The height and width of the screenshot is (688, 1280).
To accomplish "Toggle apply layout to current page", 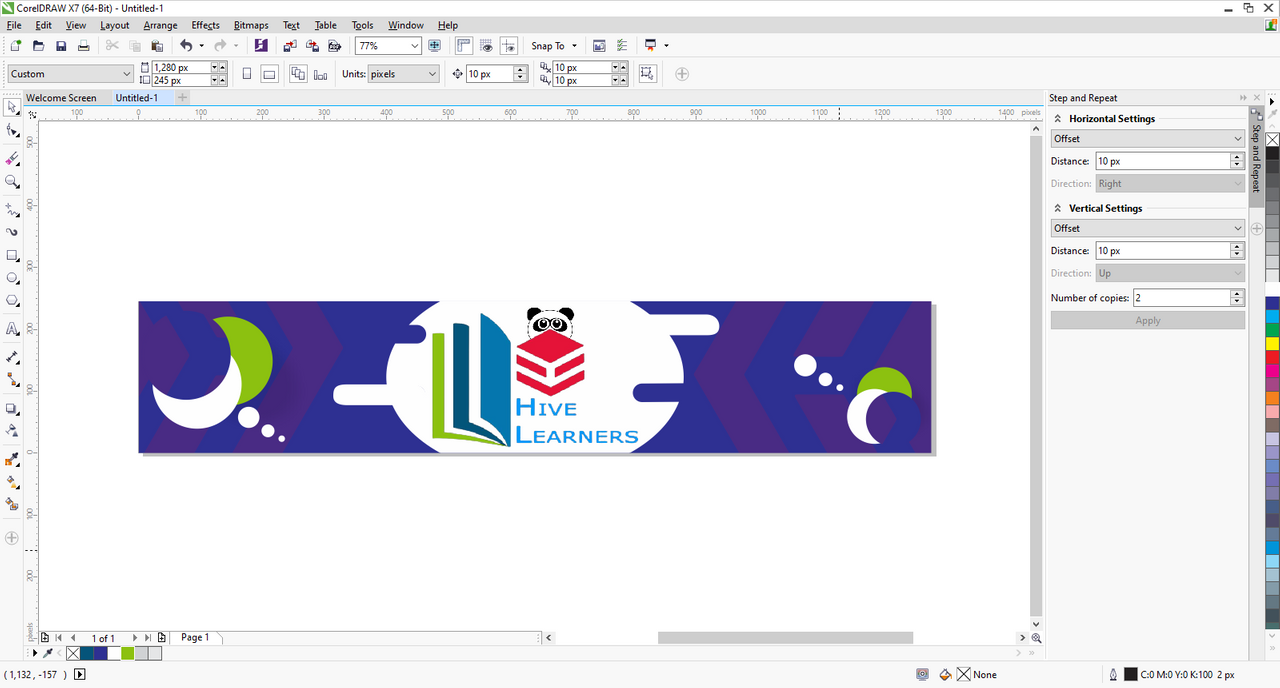I will pos(320,74).
